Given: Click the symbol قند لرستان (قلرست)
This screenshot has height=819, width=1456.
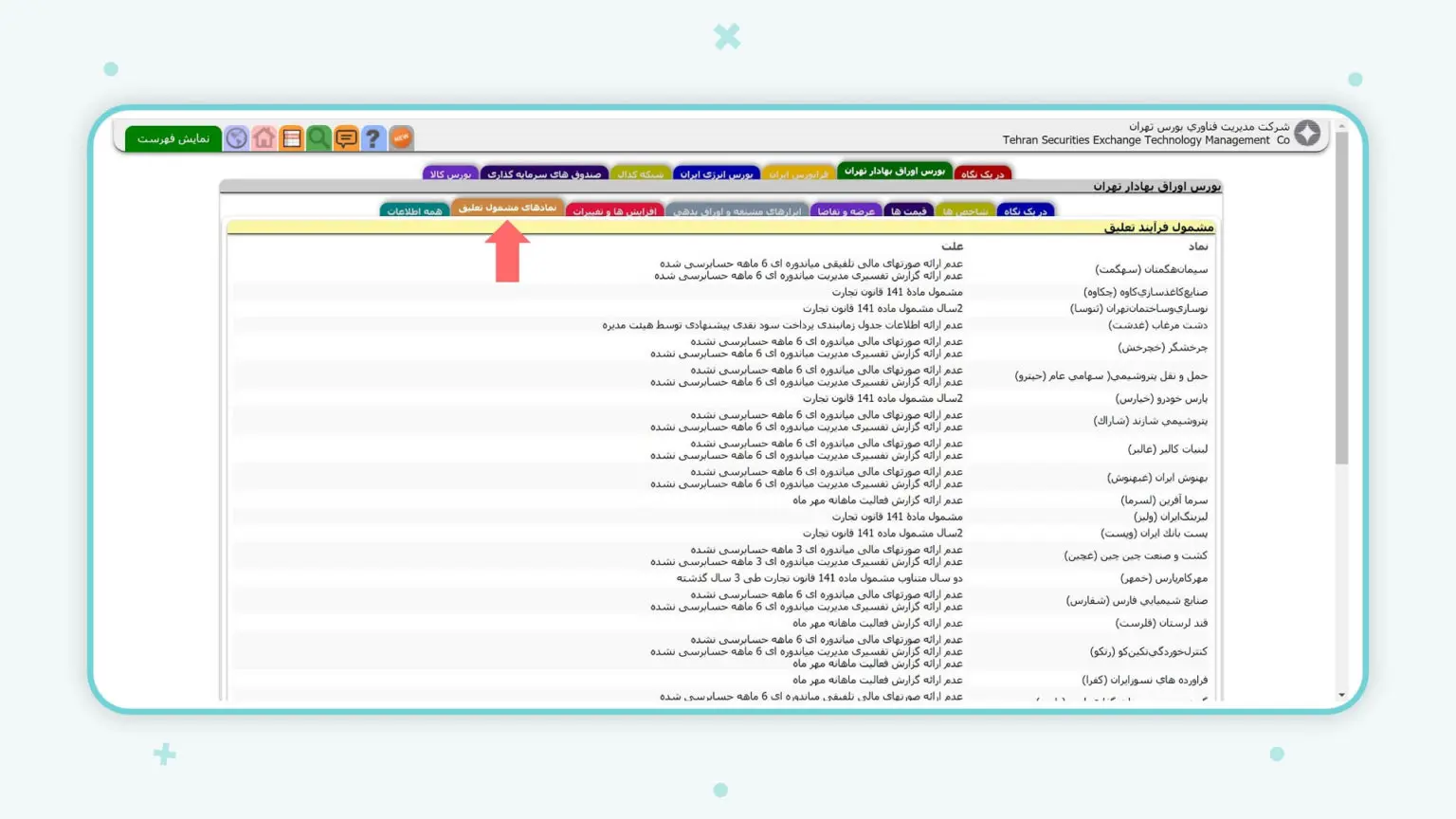Looking at the screenshot, I should pyautogui.click(x=1161, y=623).
